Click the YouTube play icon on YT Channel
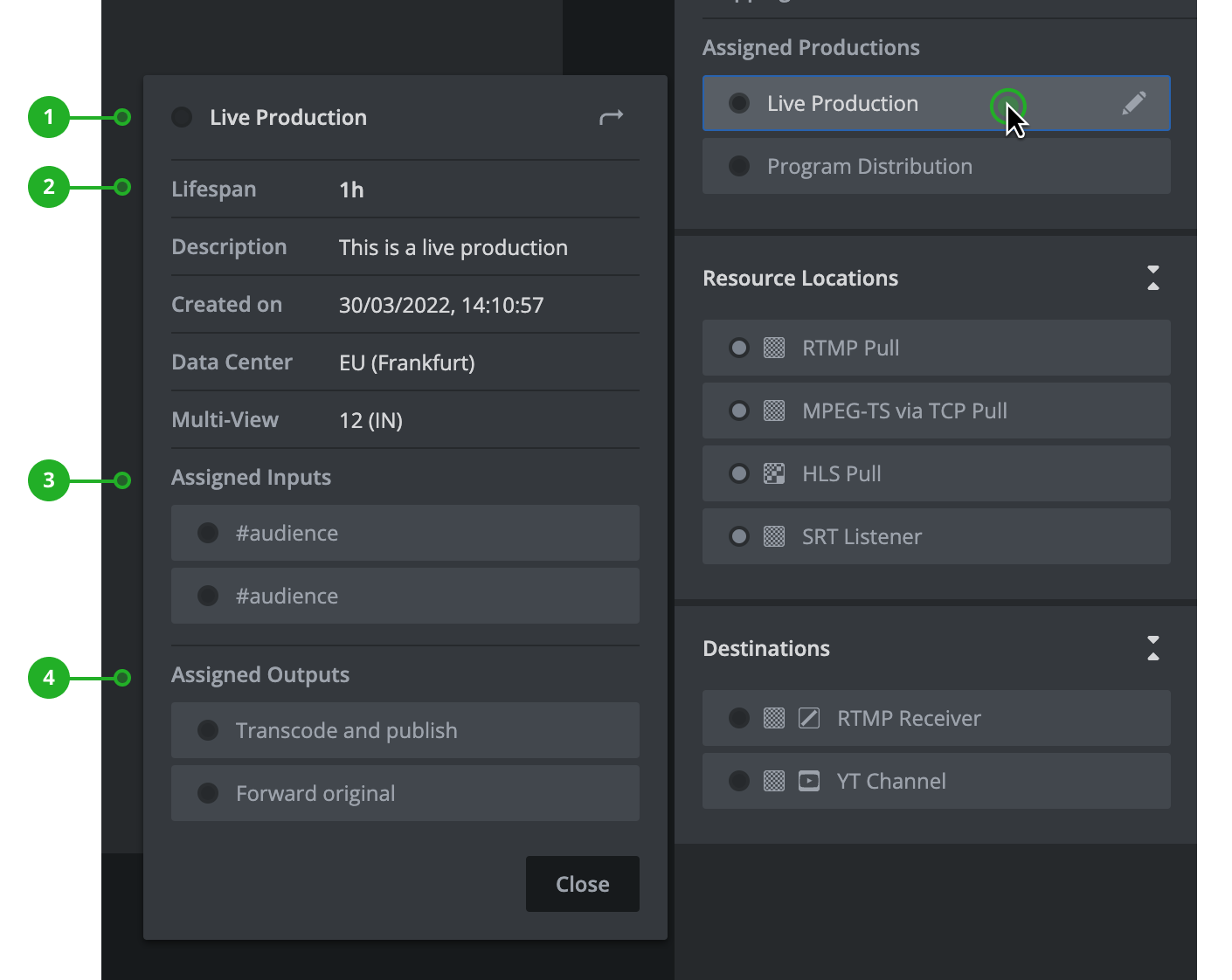1232x980 pixels. 809,782
